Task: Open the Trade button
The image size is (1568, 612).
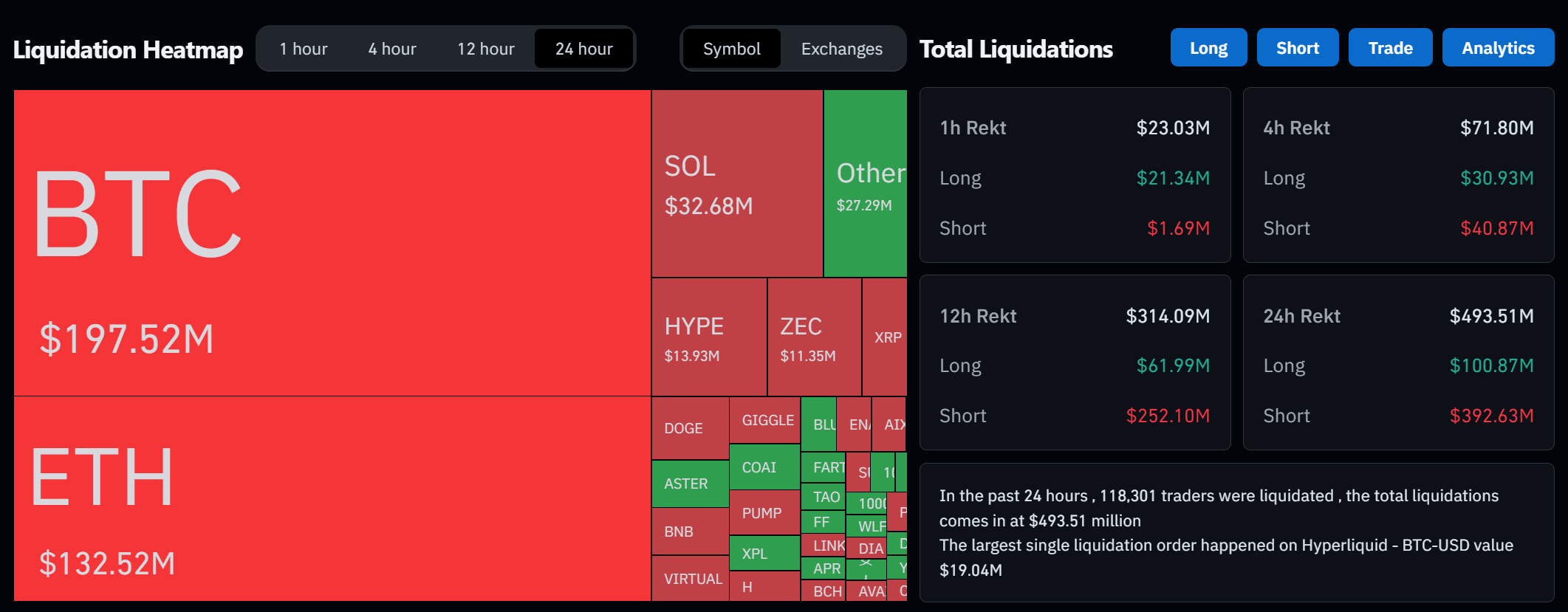Action: (1390, 48)
